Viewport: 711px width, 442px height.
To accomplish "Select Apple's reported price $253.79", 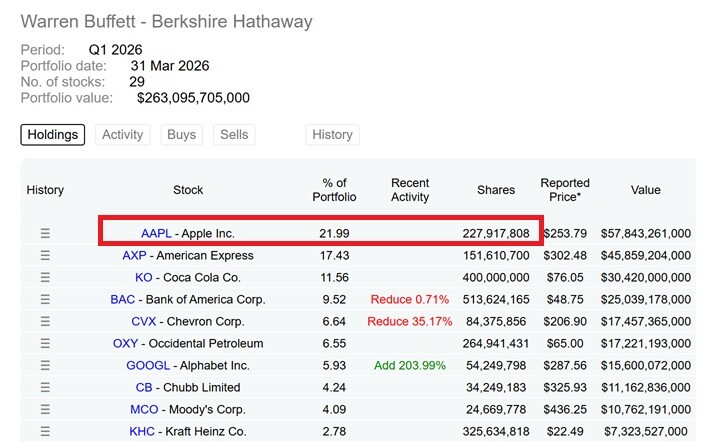I will coord(565,233).
